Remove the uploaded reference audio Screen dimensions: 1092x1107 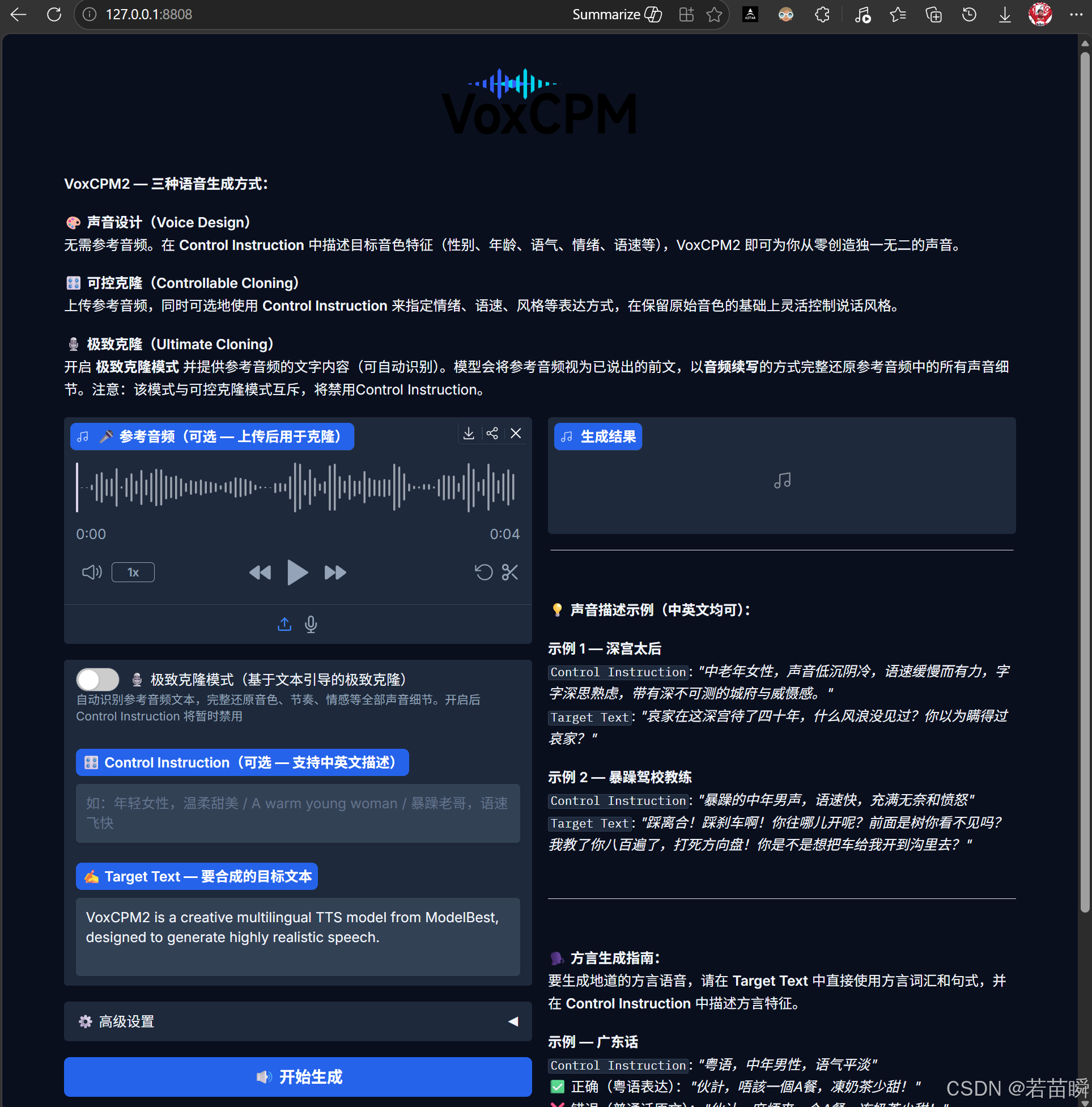516,434
